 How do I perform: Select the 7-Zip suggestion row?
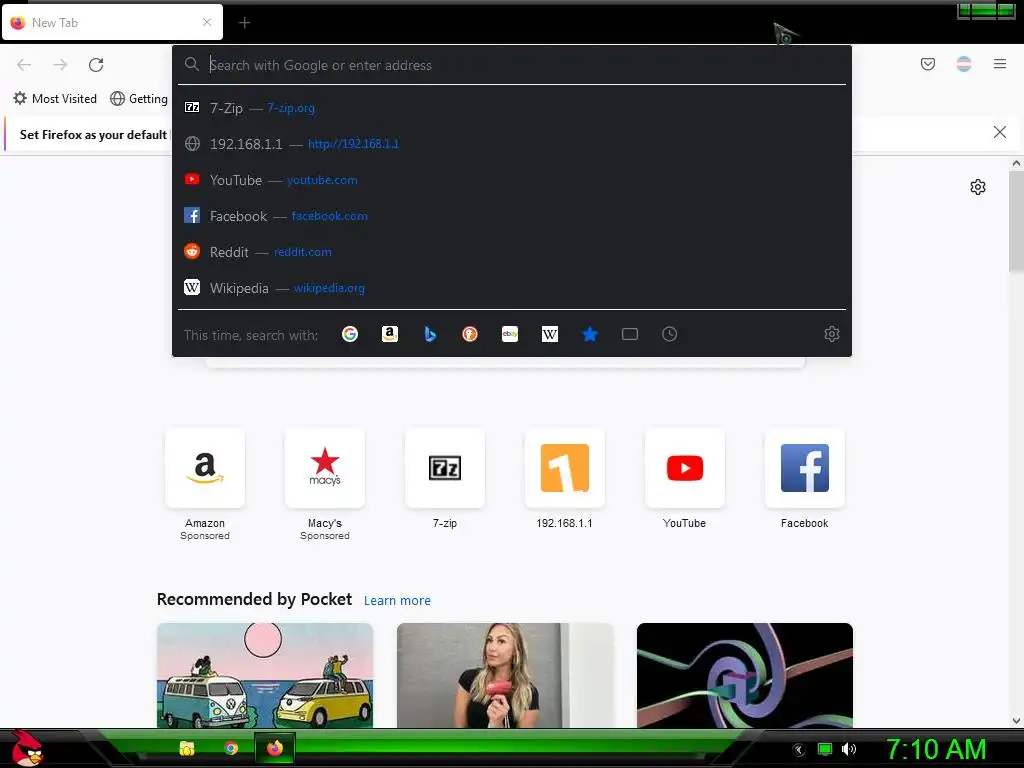coord(512,108)
